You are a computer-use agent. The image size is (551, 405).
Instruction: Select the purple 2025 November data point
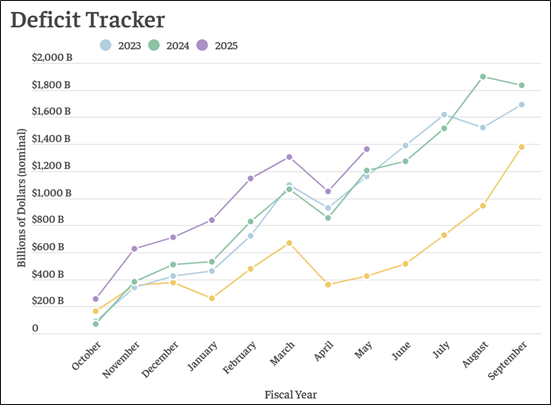tap(134, 249)
